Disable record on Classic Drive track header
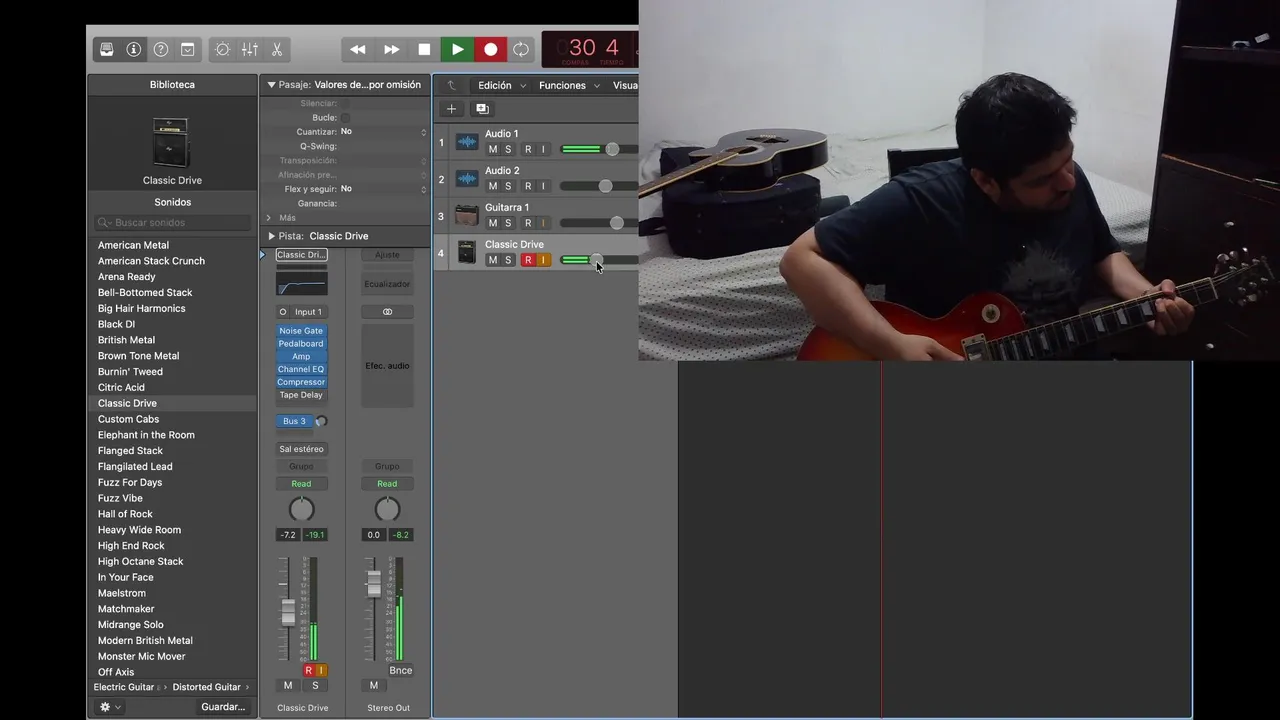1280x720 pixels. point(528,260)
